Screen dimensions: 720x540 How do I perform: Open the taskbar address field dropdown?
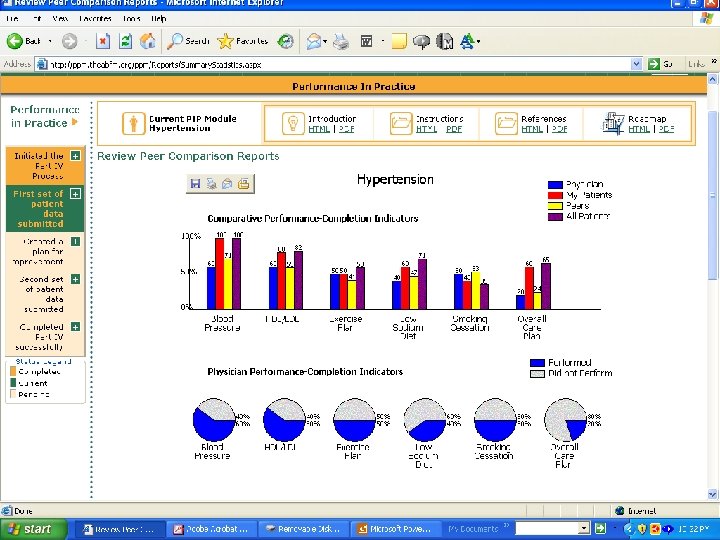(583, 529)
